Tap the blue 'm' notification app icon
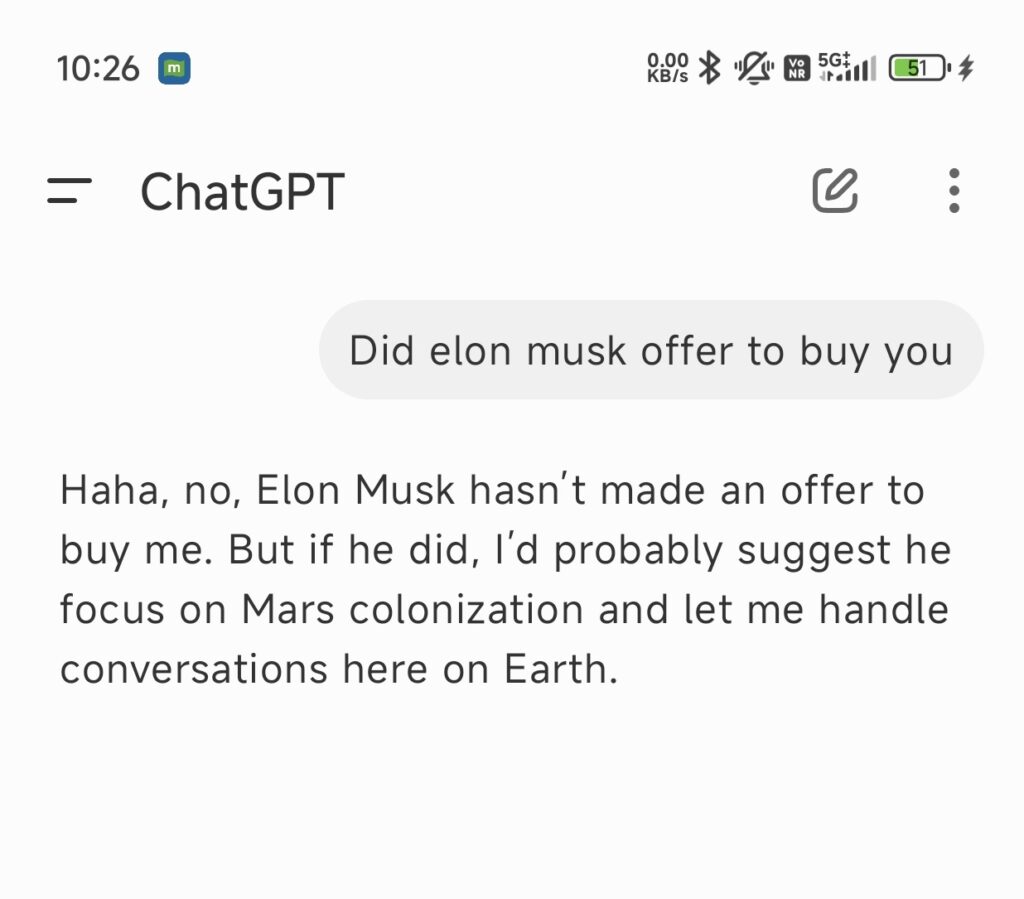 (174, 68)
